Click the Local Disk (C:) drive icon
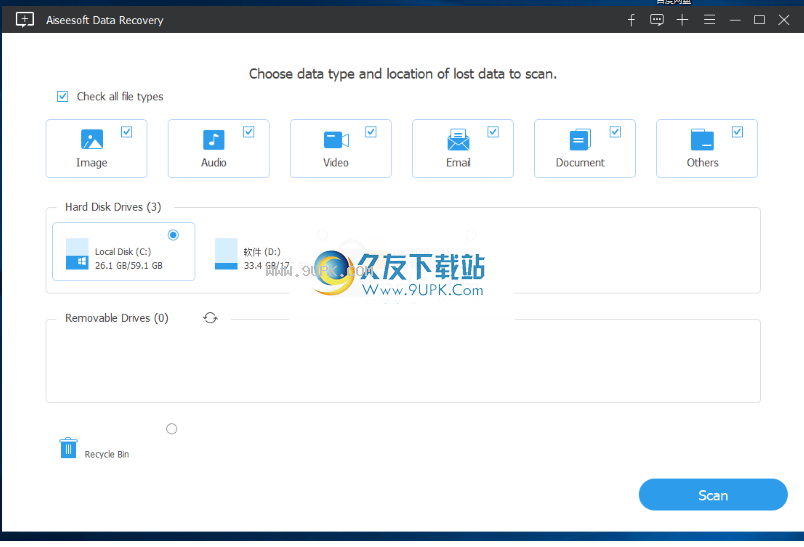This screenshot has height=547, width=804. [77, 254]
